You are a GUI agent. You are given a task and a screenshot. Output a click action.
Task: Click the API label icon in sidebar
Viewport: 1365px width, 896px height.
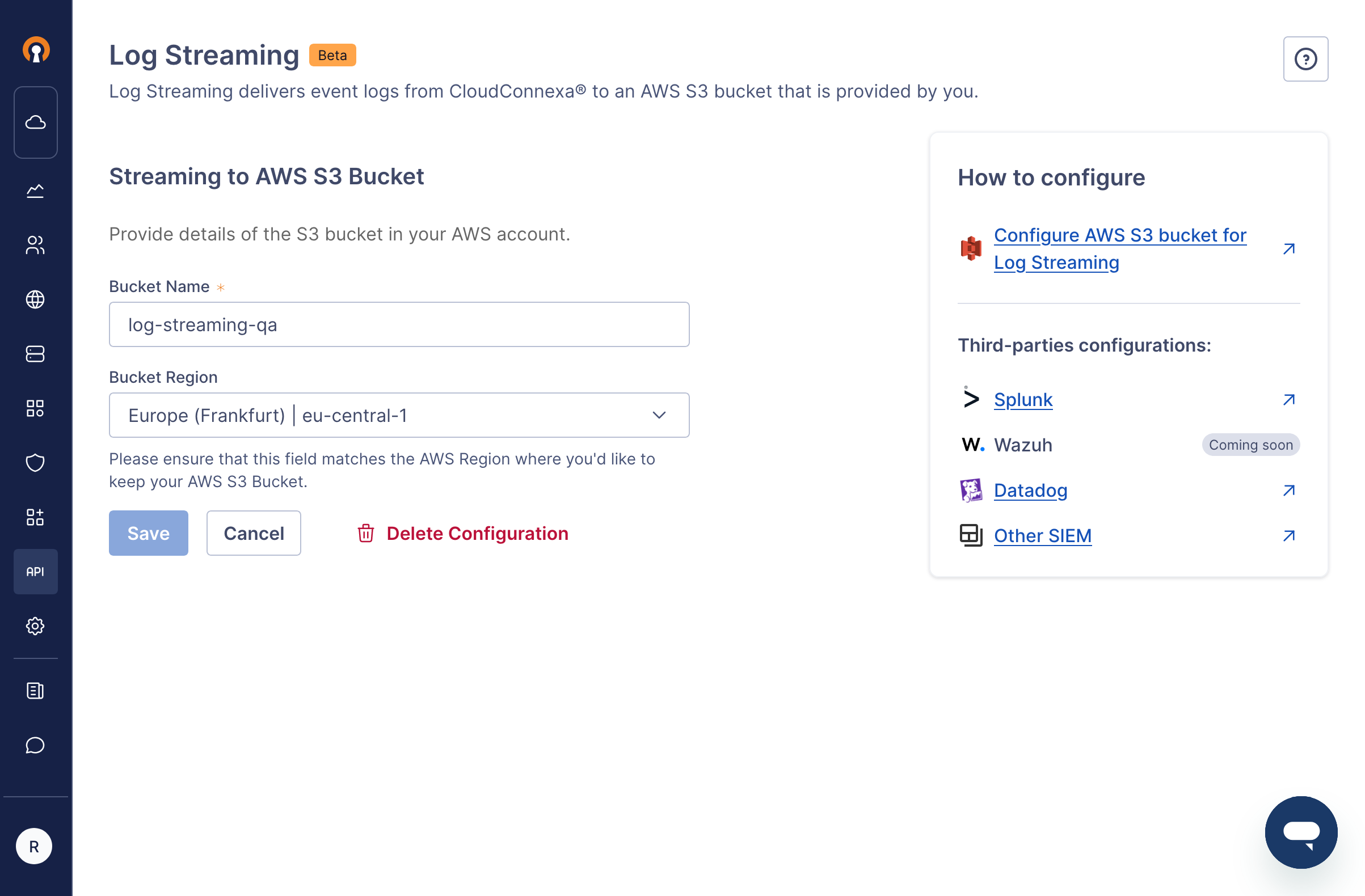pos(35,571)
